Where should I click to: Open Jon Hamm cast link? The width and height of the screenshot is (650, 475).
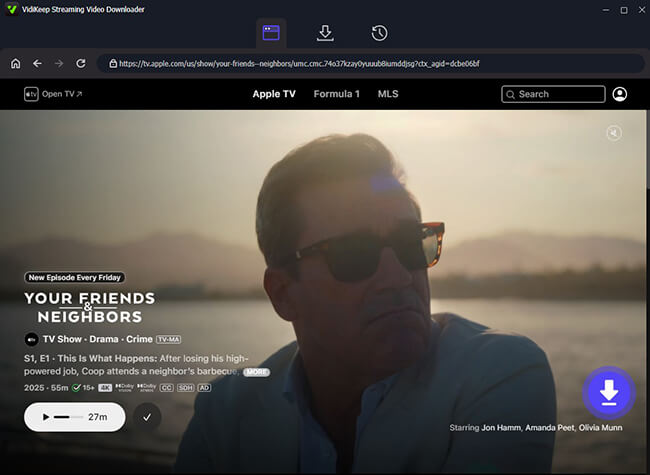click(x=501, y=427)
